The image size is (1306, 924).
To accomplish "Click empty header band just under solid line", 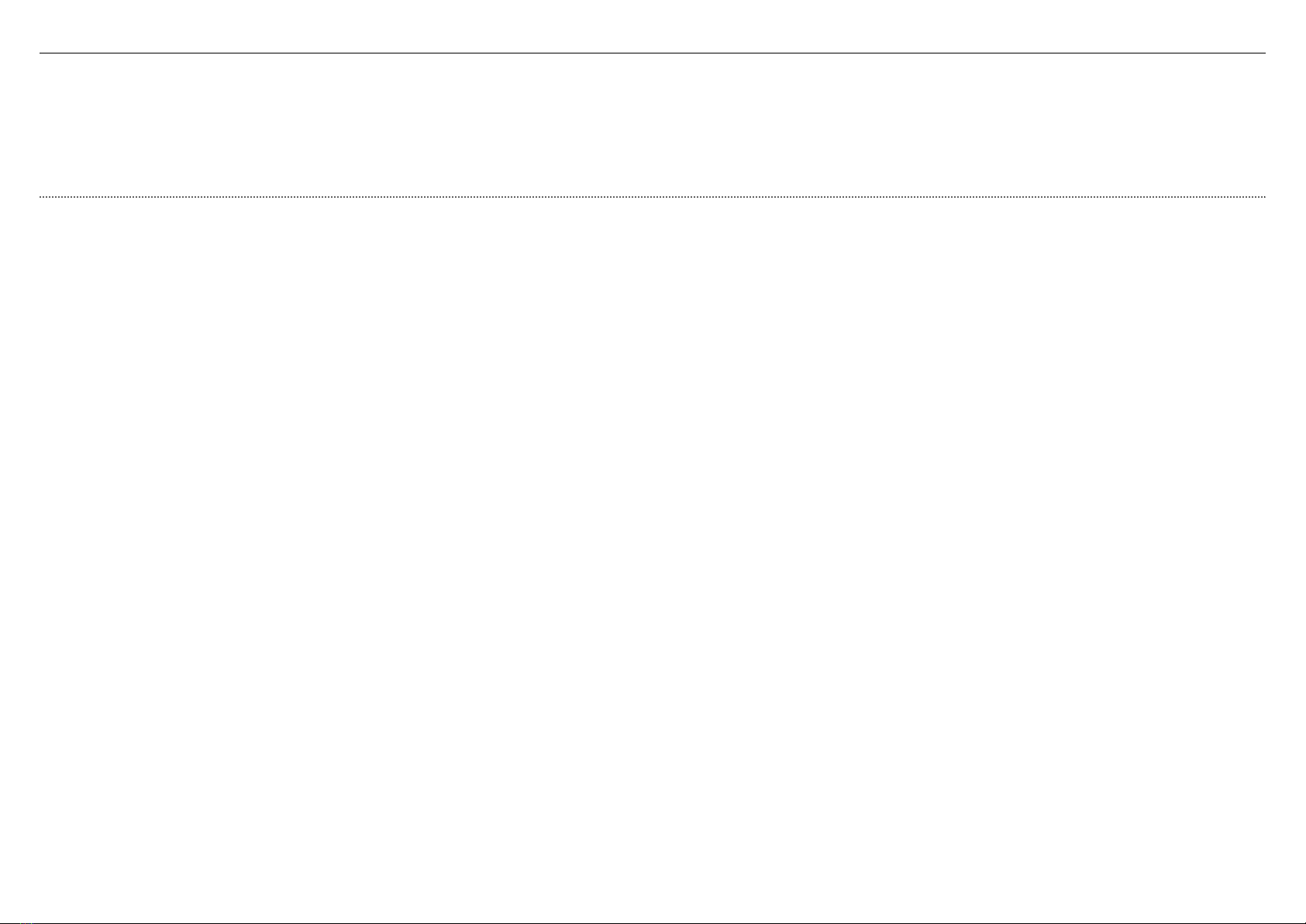I will click(653, 66).
